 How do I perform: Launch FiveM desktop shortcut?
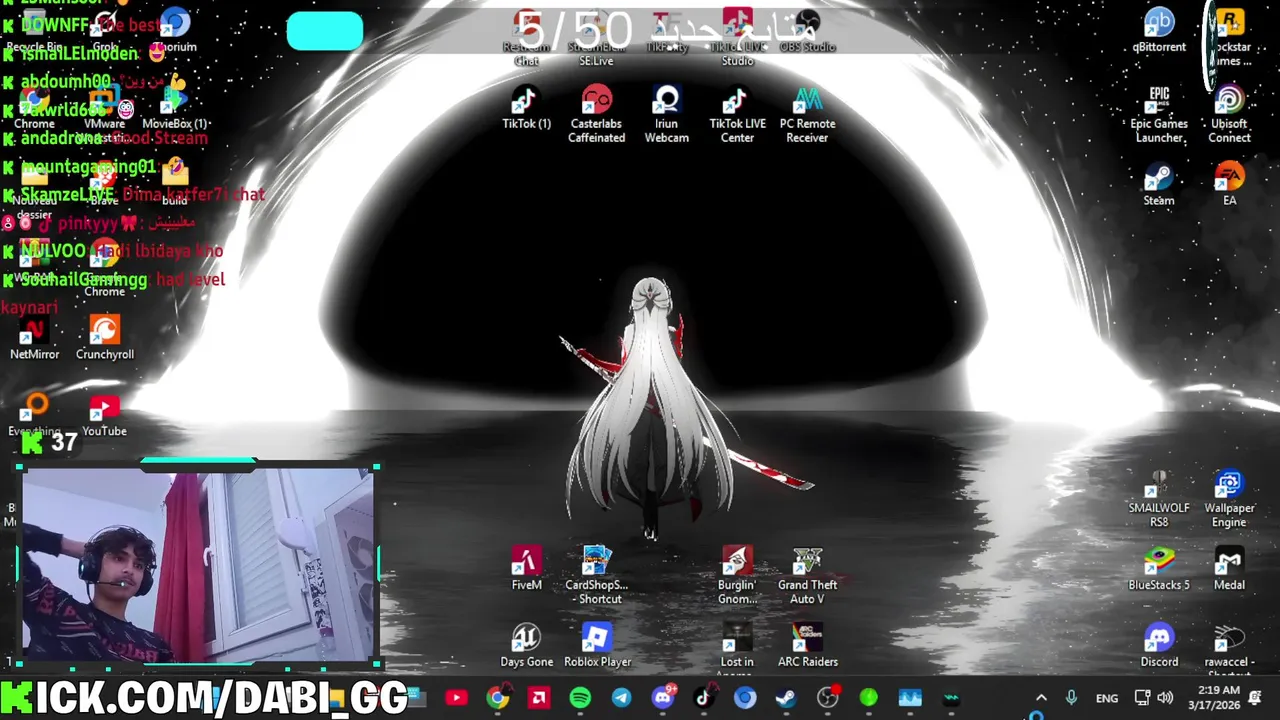click(526, 568)
